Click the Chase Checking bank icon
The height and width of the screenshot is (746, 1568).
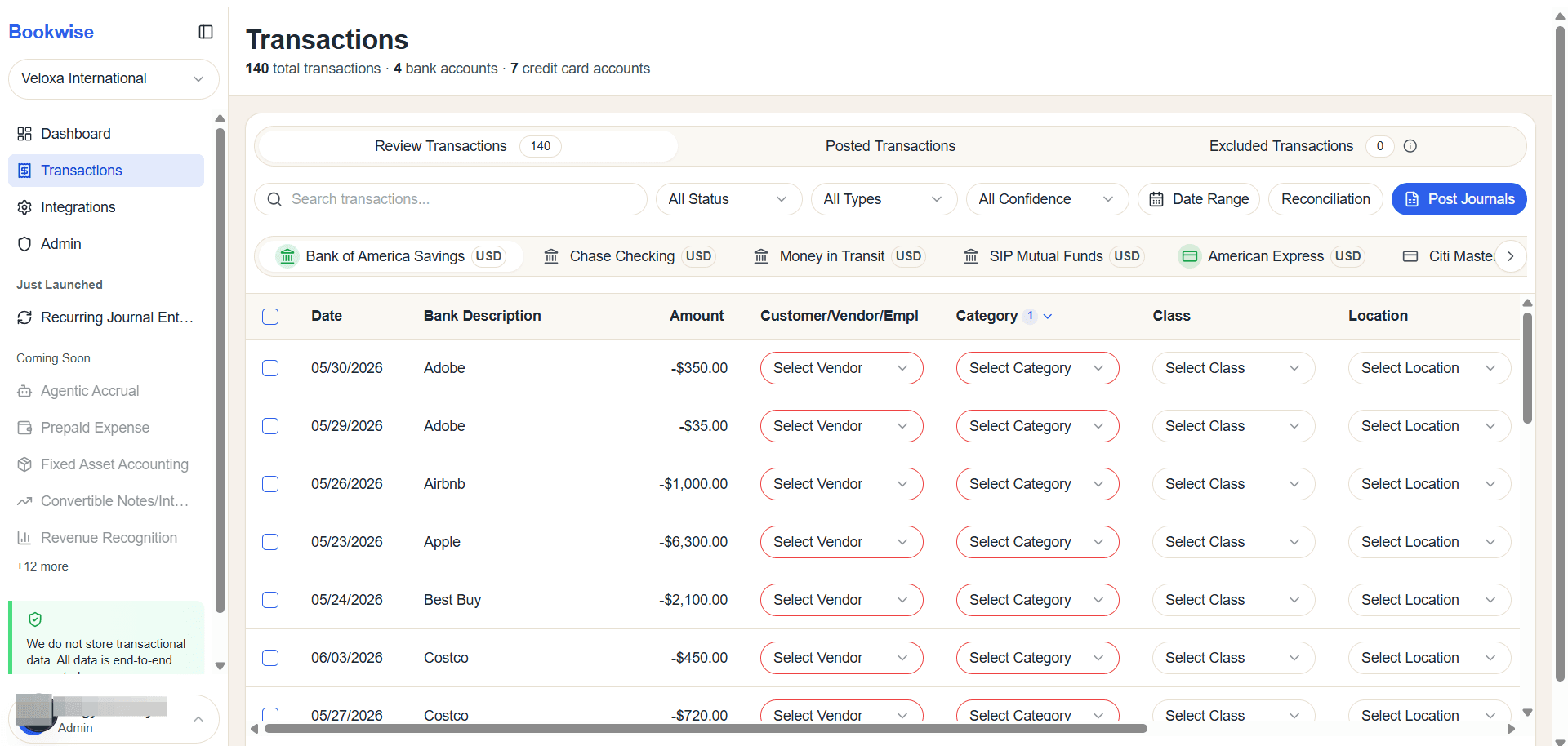(551, 256)
